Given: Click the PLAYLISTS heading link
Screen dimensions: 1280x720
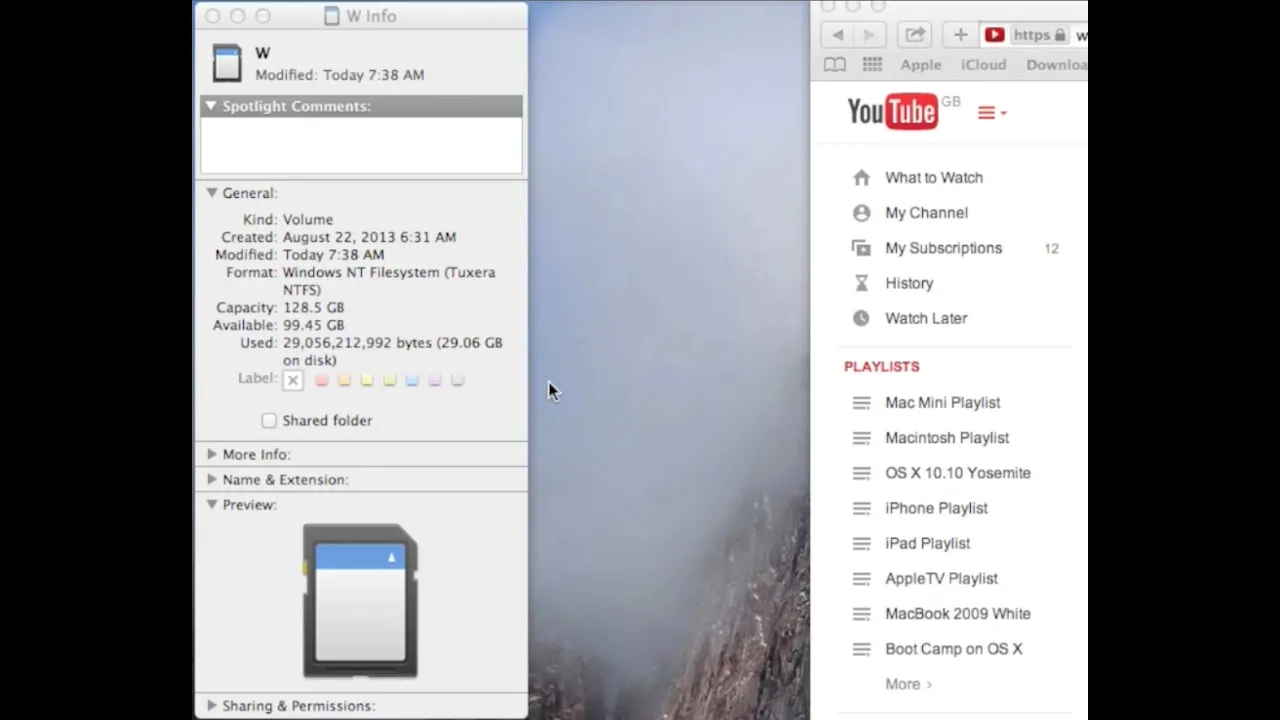Looking at the screenshot, I should 882,367.
